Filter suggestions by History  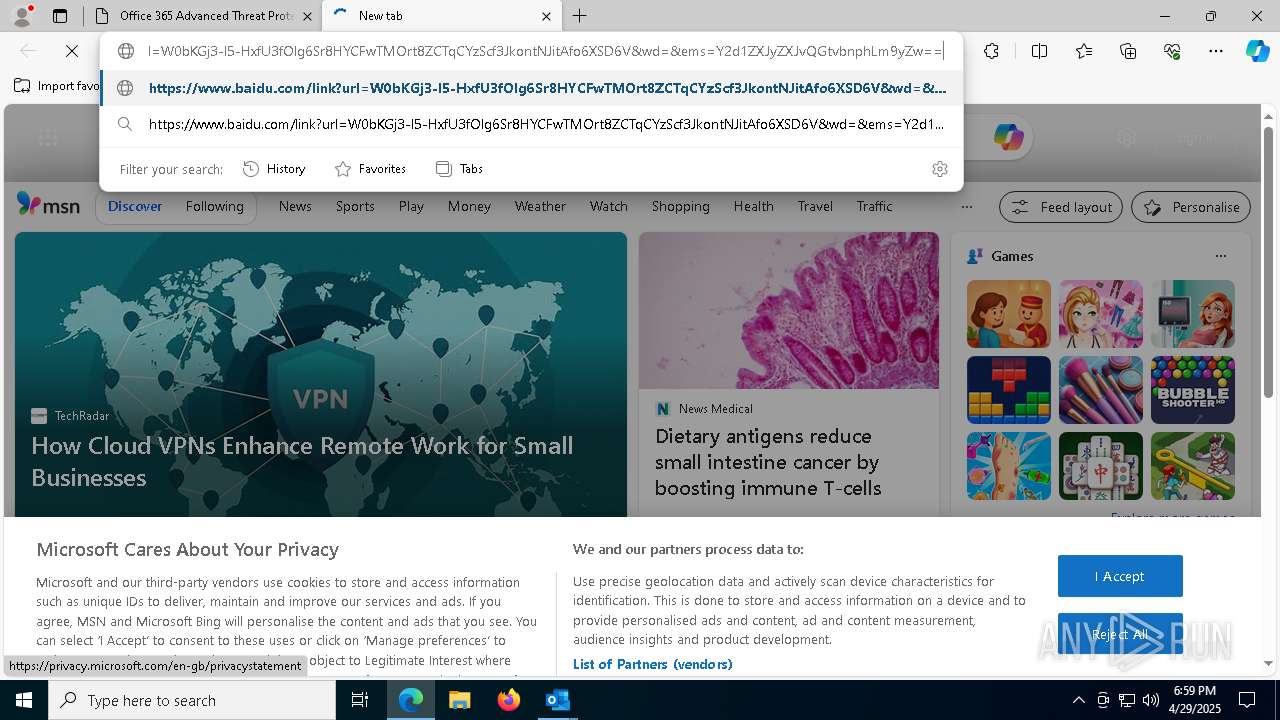coord(274,169)
